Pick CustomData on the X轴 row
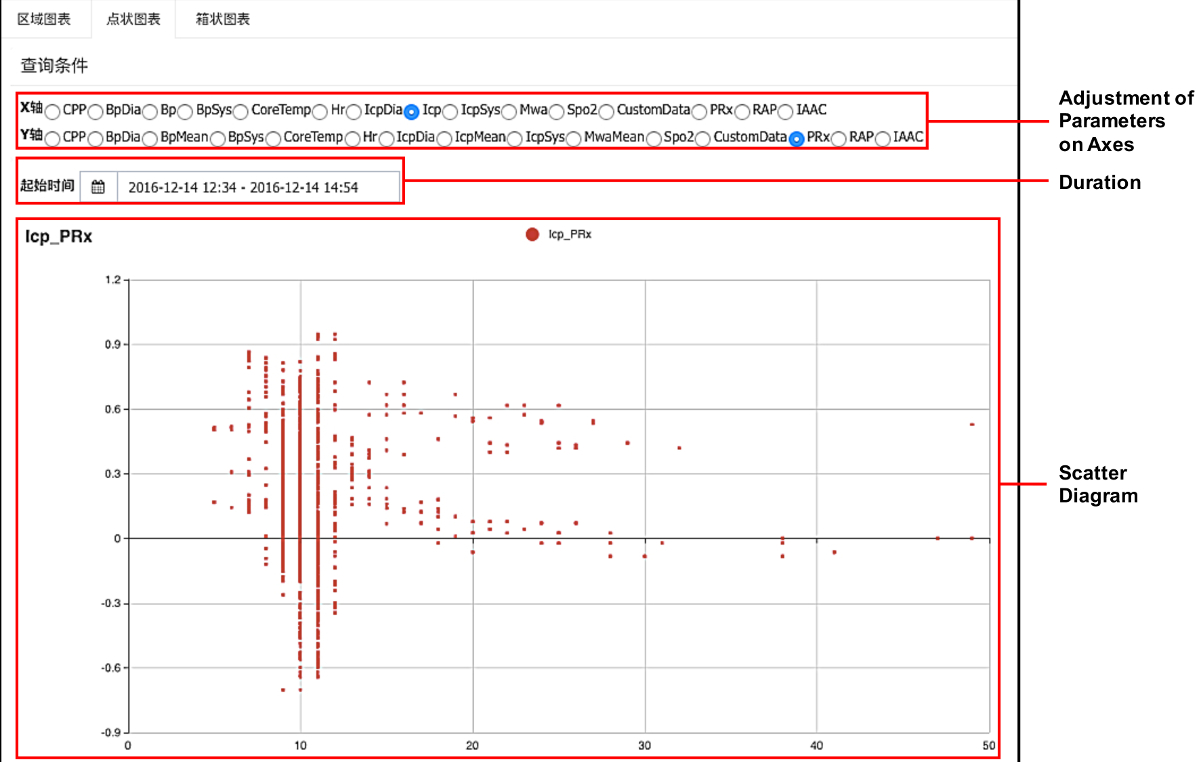Image resolution: width=1200 pixels, height=762 pixels. [606, 111]
